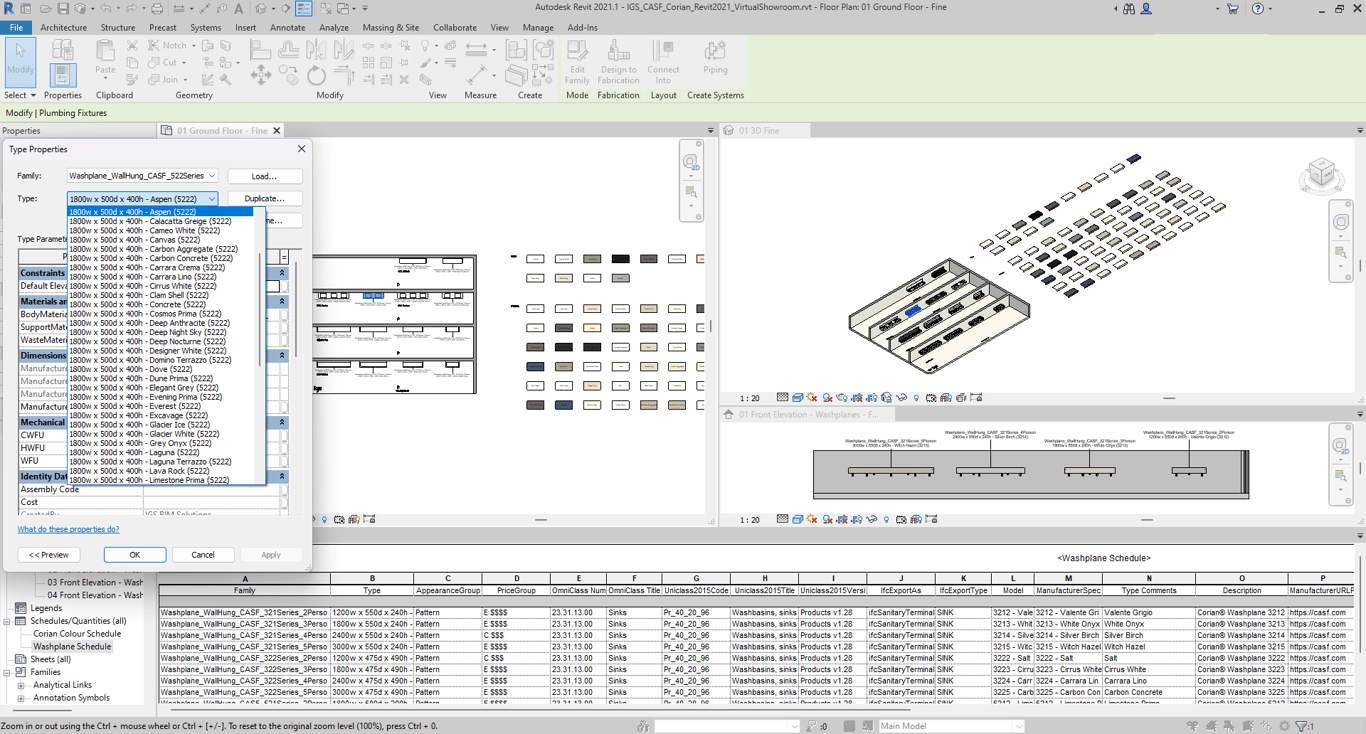Image resolution: width=1366 pixels, height=734 pixels.
Task: Click the Print icon in quick access toolbar
Action: click(x=156, y=9)
